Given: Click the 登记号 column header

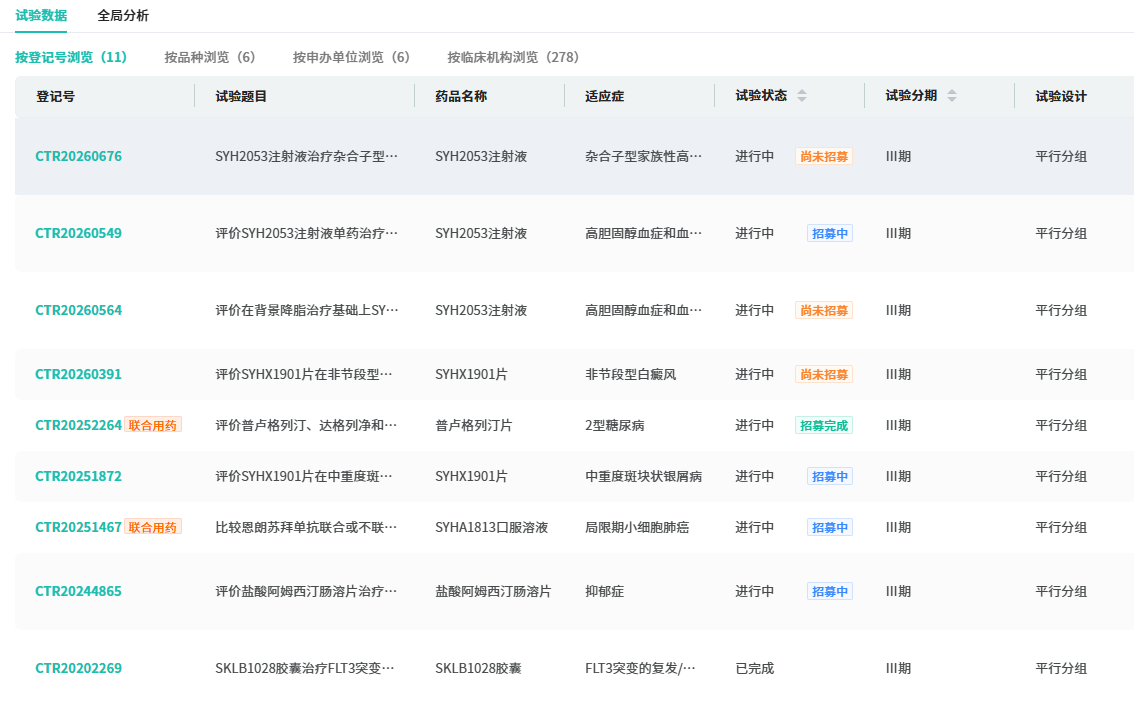Looking at the screenshot, I should tap(56, 97).
